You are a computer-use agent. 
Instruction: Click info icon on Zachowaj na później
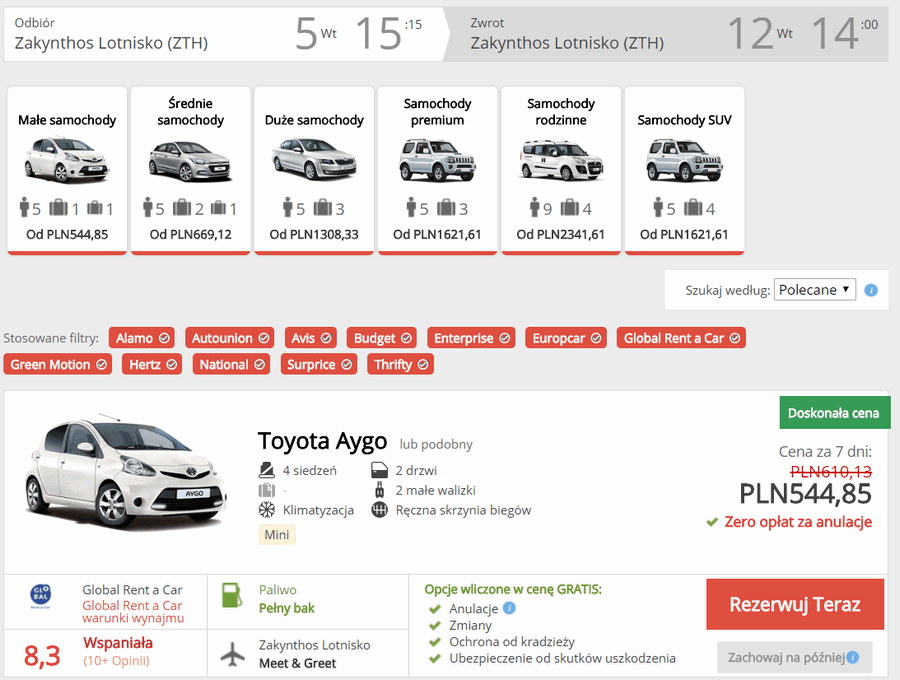point(853,657)
